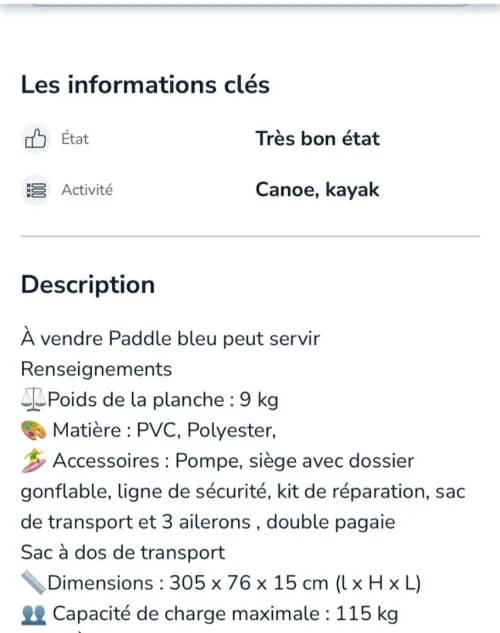The width and height of the screenshot is (500, 633).
Task: Click the 'Renseignements' text line
Action: click(x=96, y=369)
